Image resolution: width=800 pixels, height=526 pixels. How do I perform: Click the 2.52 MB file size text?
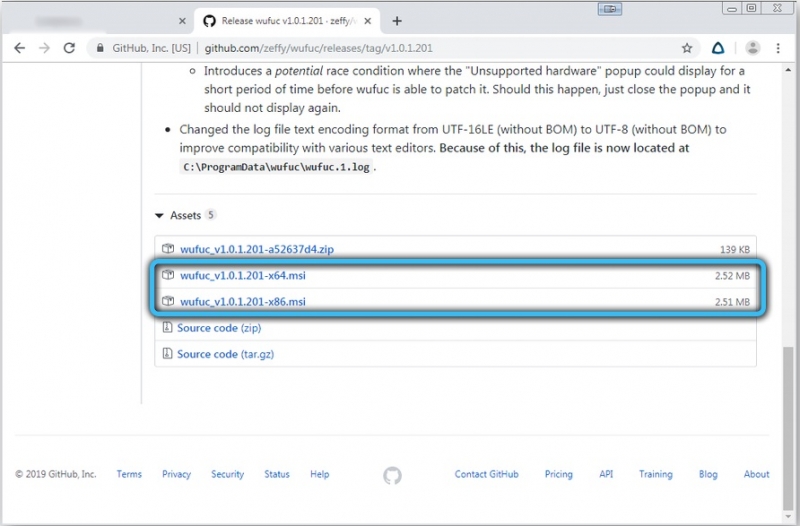732,275
